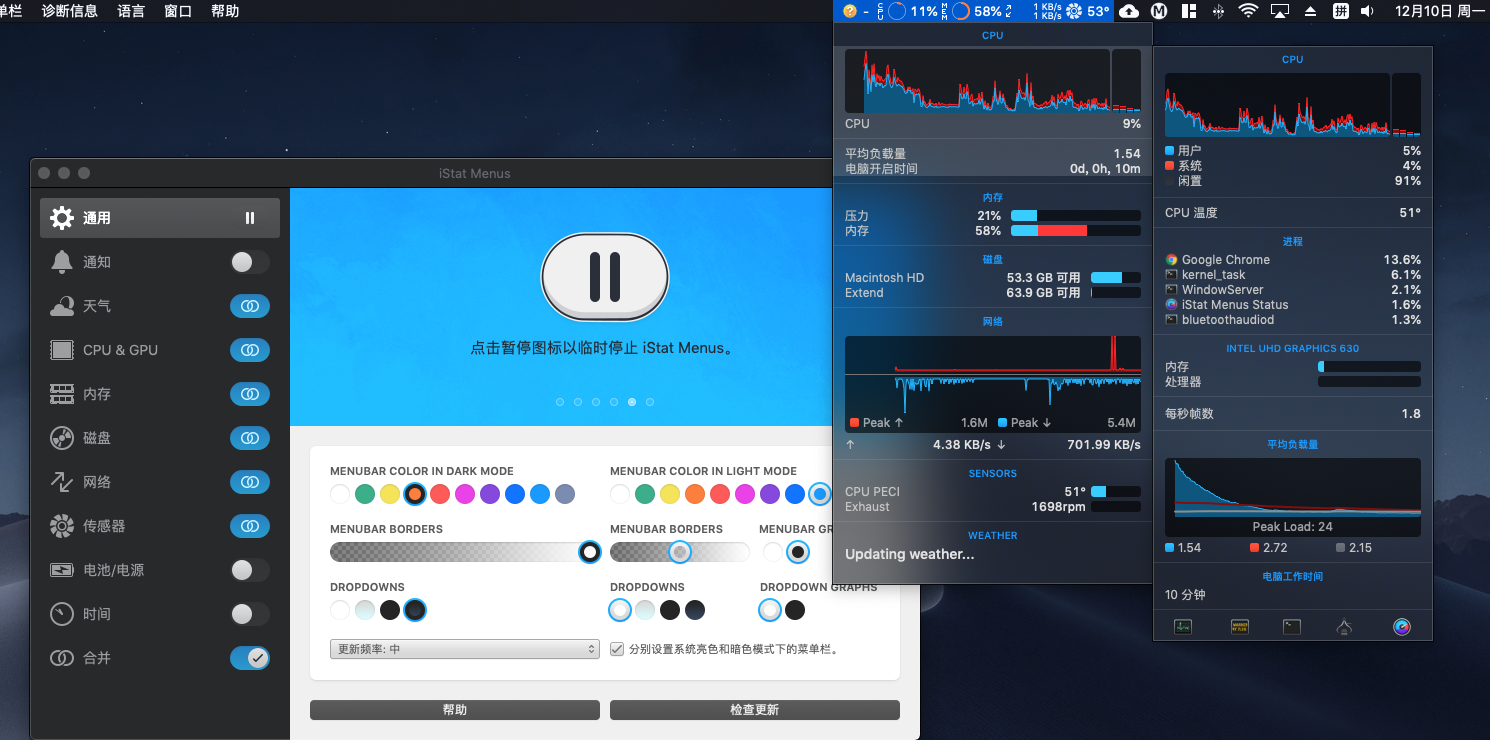Launch Terminal icon in CPU panel footer

point(1292,627)
